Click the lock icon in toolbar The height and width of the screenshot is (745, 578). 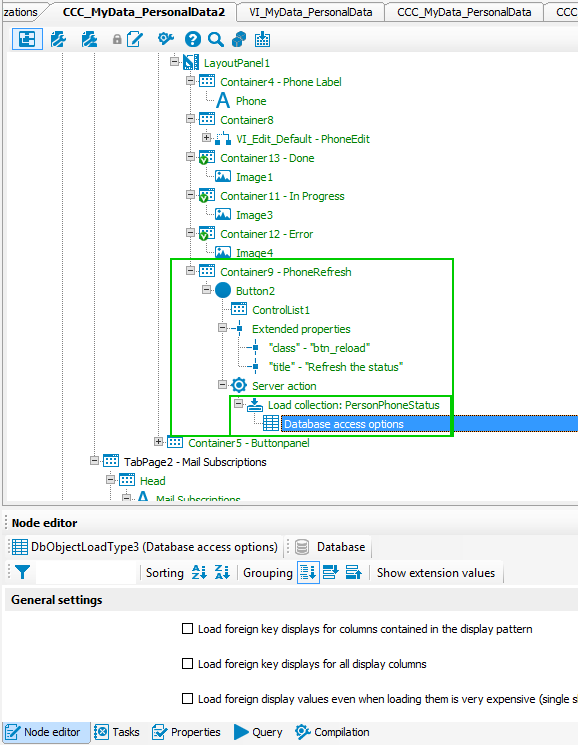point(117,39)
